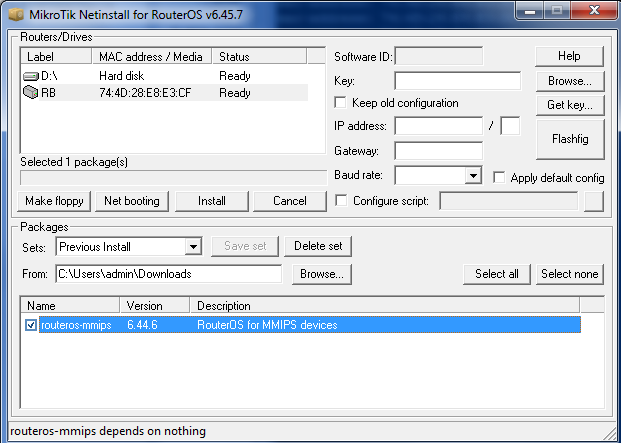Close the Netinstall window
This screenshot has height=443, width=621.
pyautogui.click(x=594, y=11)
